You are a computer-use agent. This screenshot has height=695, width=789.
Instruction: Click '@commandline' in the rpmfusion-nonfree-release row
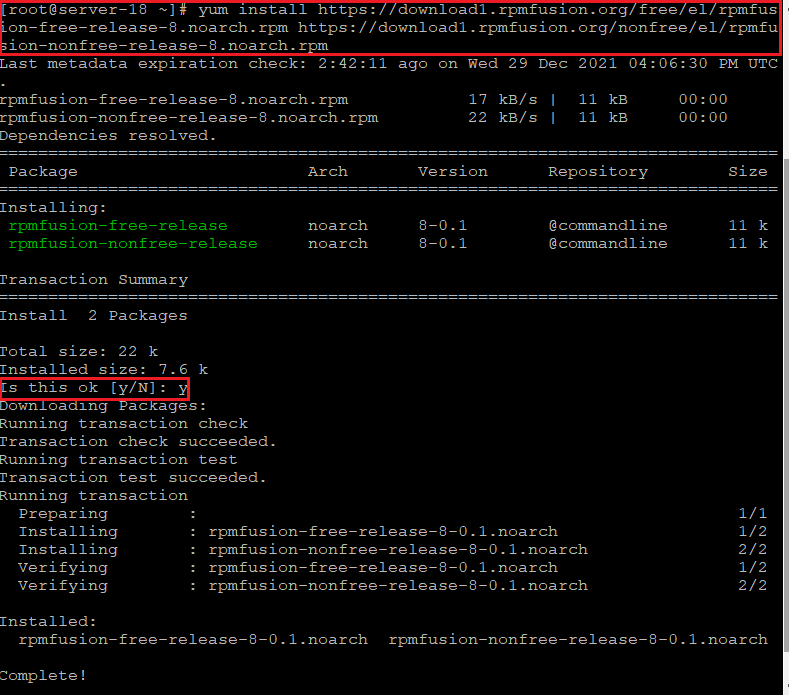tap(608, 244)
